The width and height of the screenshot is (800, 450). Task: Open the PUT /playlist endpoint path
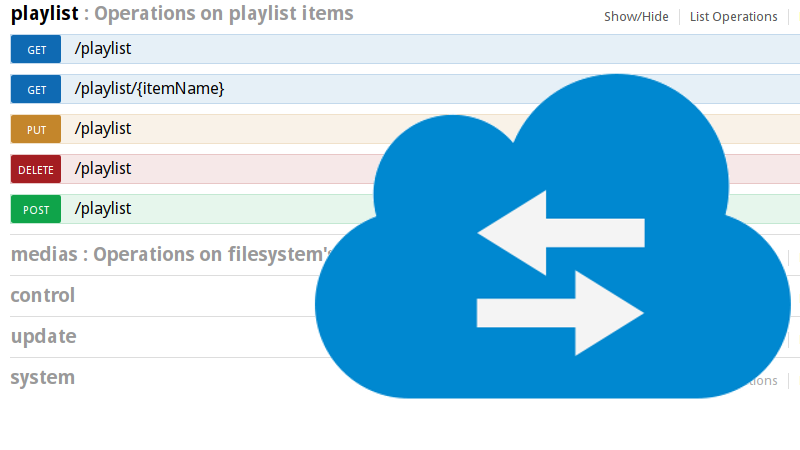(103, 129)
